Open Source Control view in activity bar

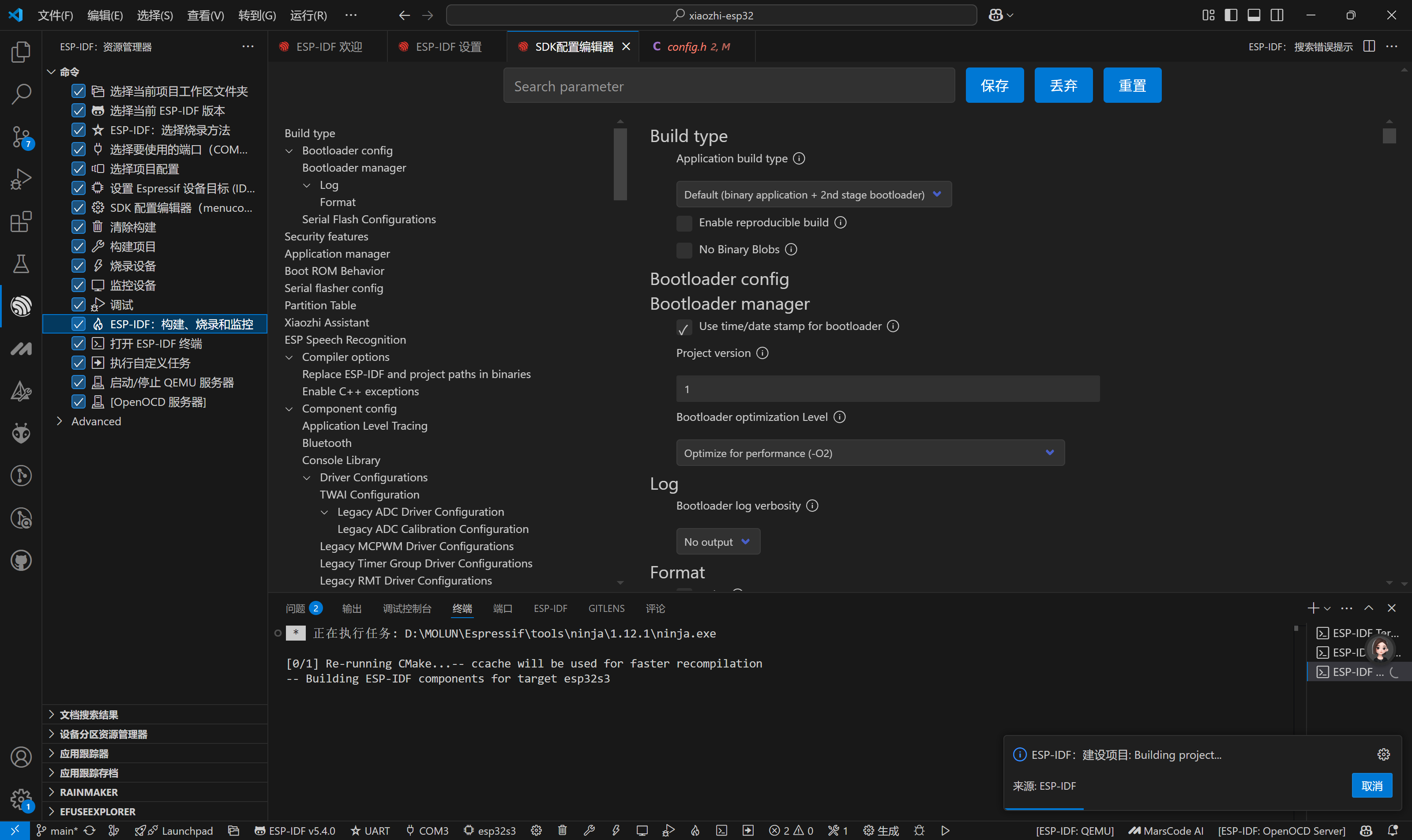tap(21, 136)
